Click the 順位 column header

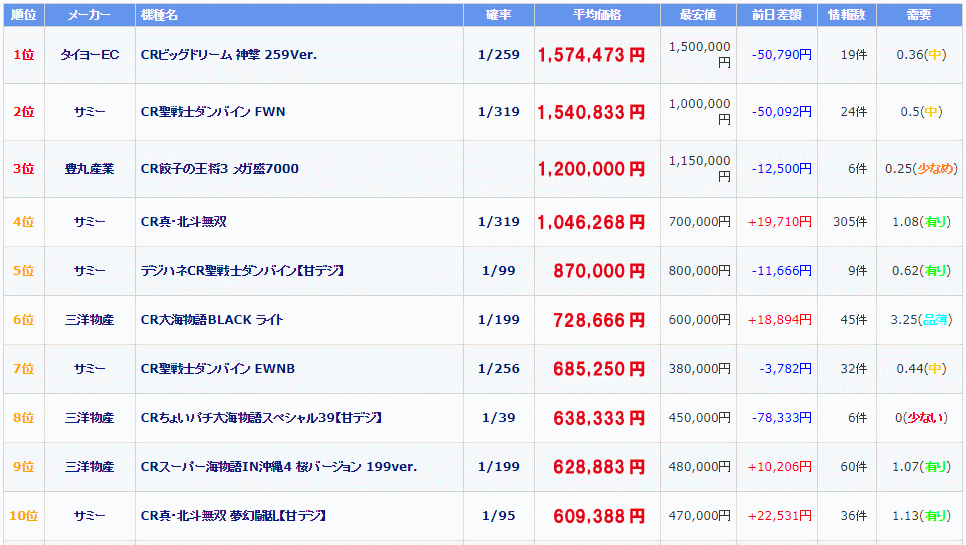click(24, 15)
